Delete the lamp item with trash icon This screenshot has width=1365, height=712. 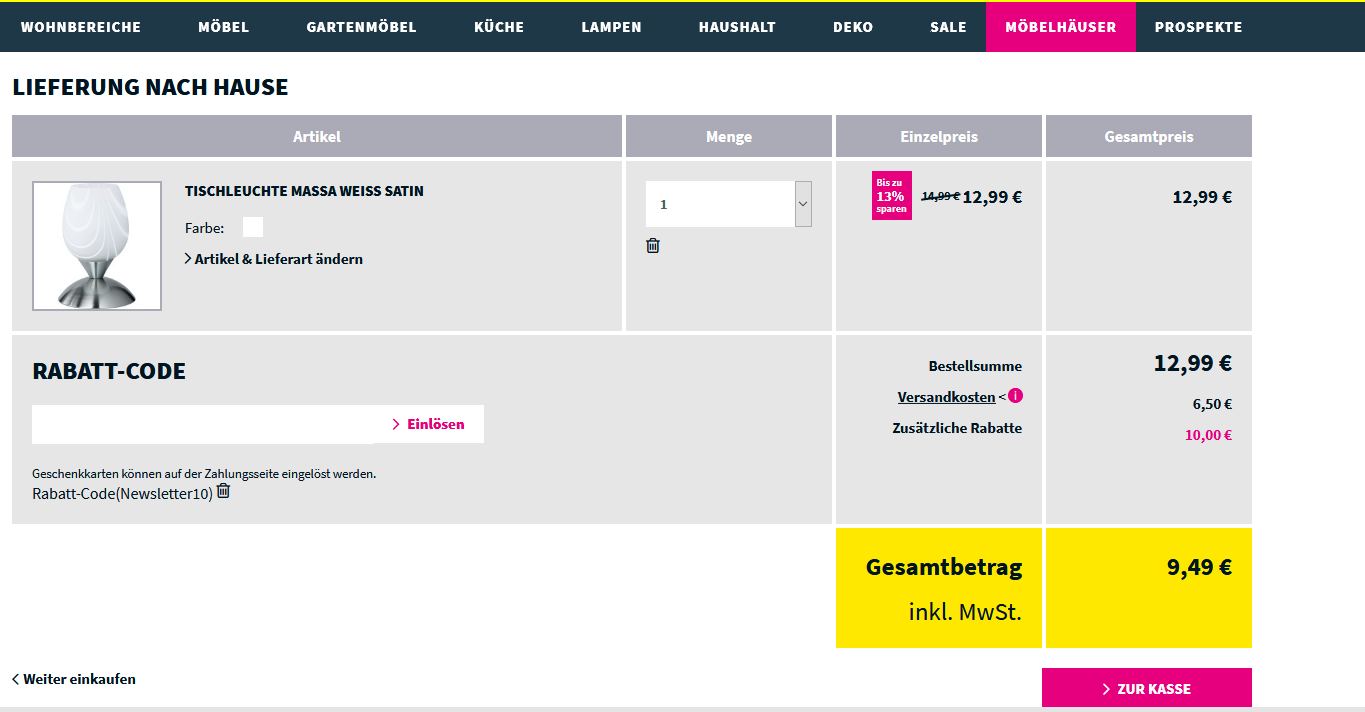(653, 246)
